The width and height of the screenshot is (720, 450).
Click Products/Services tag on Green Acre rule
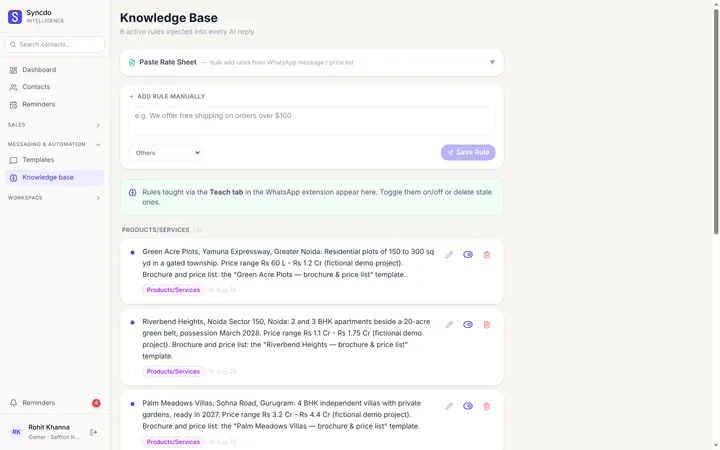tap(173, 290)
